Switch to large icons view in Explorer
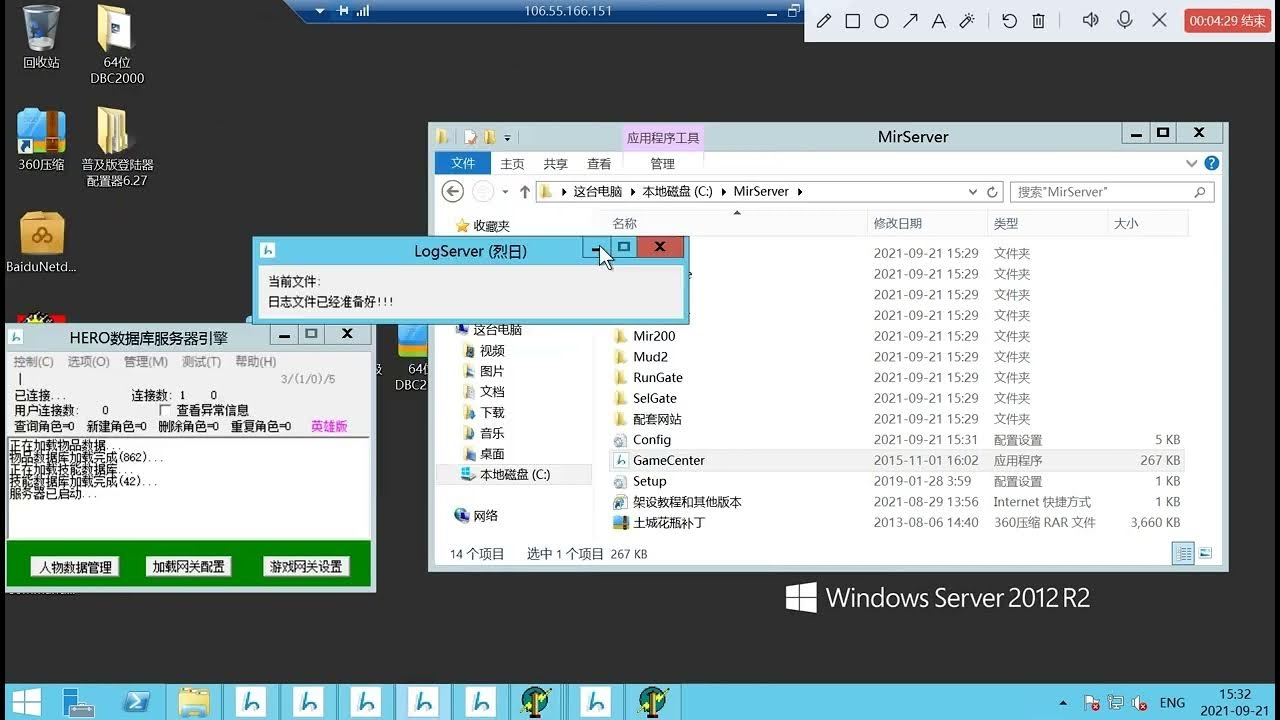This screenshot has width=1280, height=720. click(x=1206, y=553)
